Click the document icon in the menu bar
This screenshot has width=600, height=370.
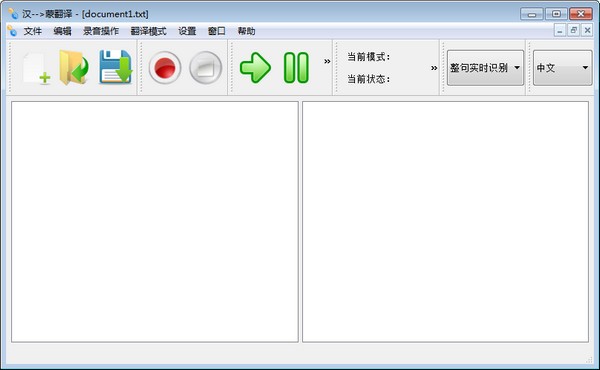(12, 31)
